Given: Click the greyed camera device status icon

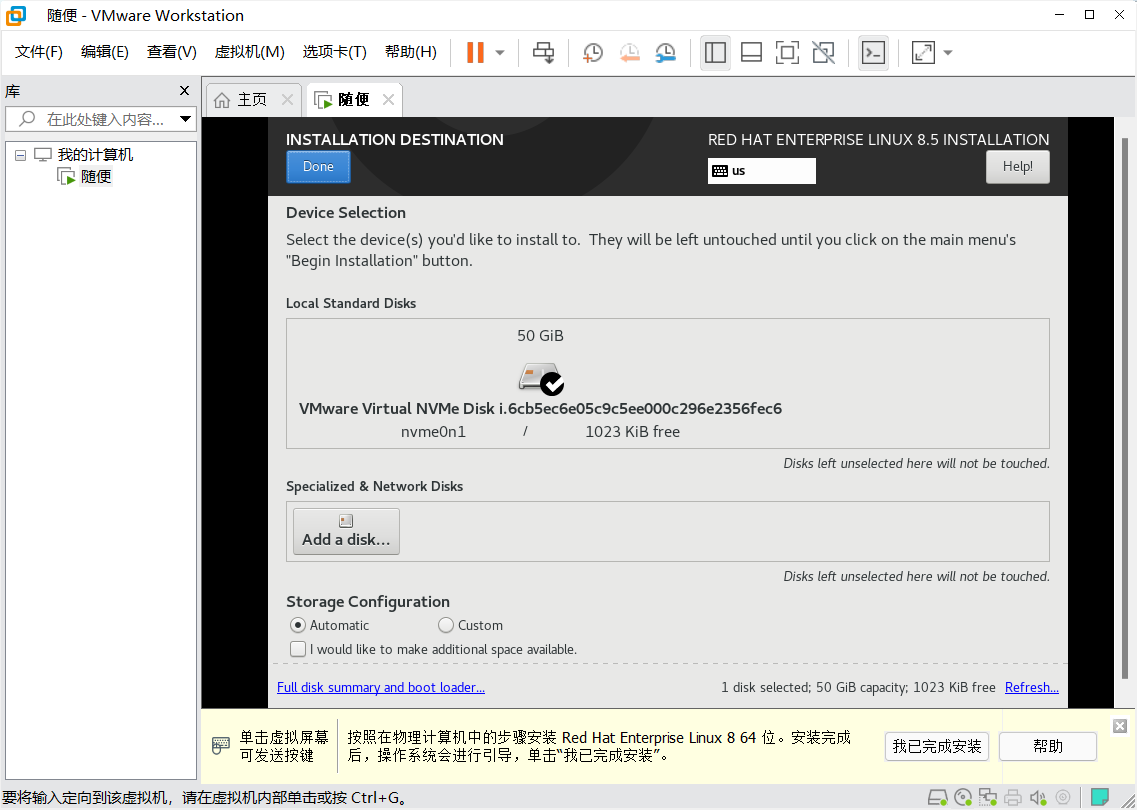Looking at the screenshot, I should (1062, 798).
